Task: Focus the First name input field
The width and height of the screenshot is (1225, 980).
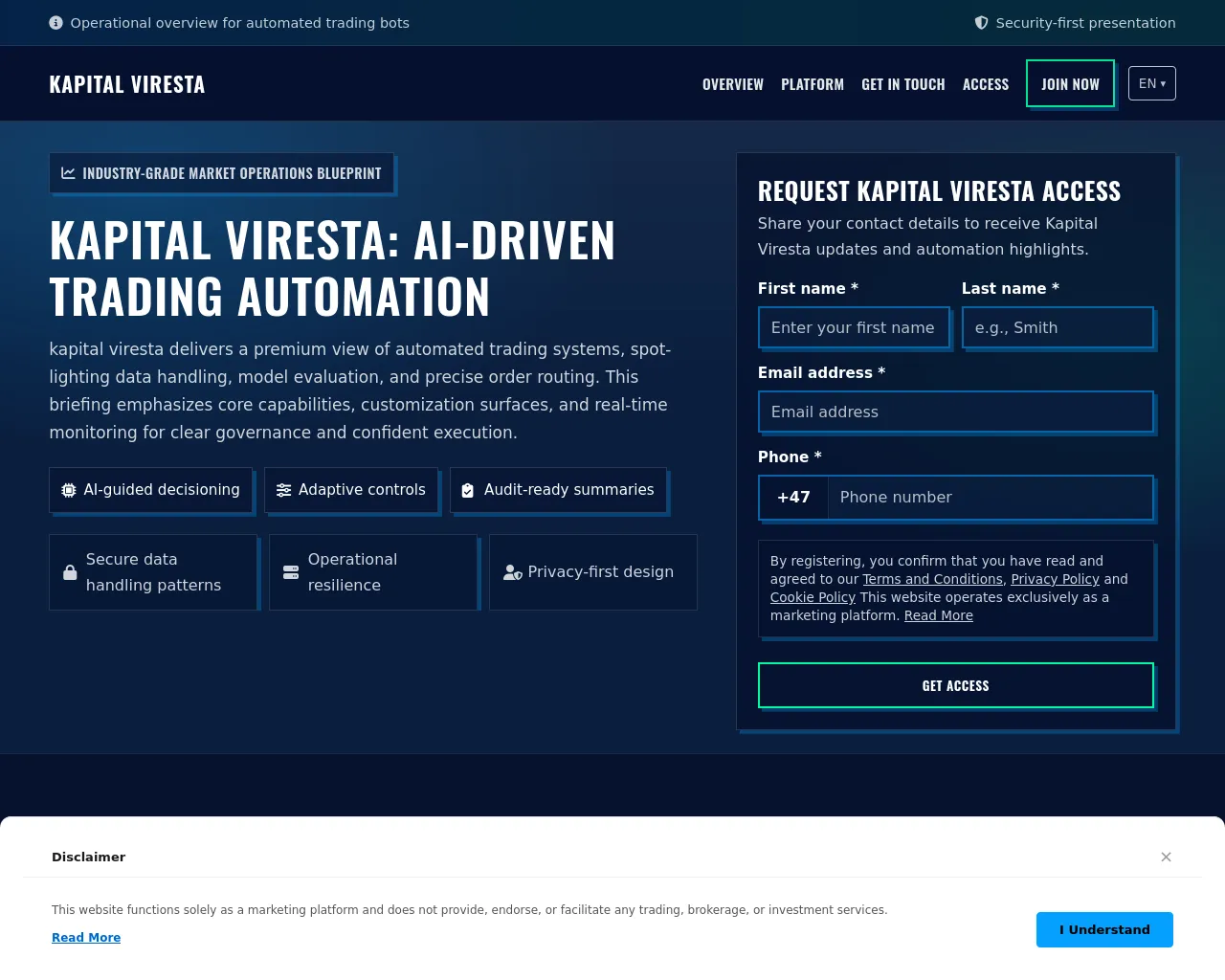Action: point(854,327)
